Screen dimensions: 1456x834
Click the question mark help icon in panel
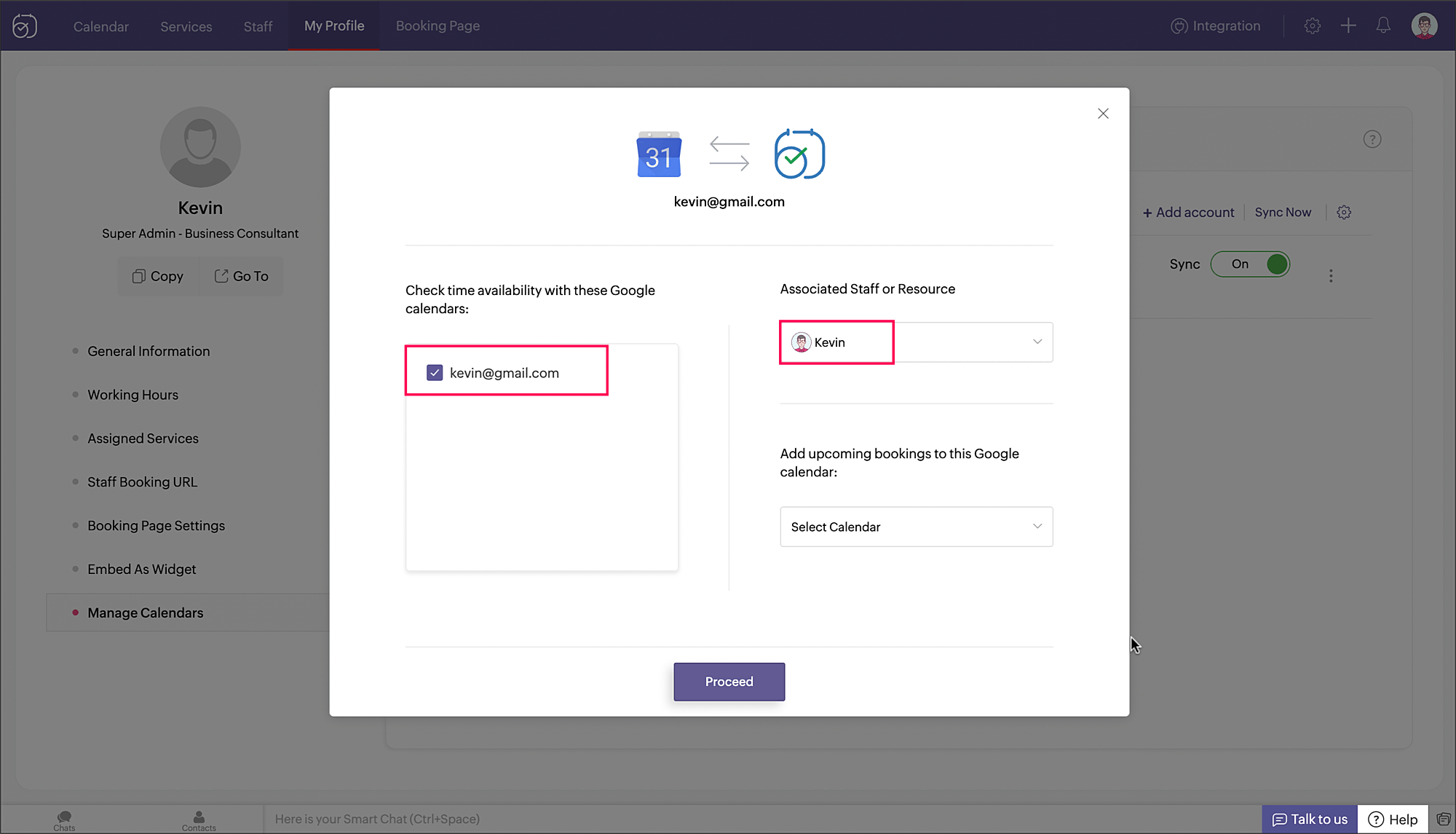(x=1372, y=139)
